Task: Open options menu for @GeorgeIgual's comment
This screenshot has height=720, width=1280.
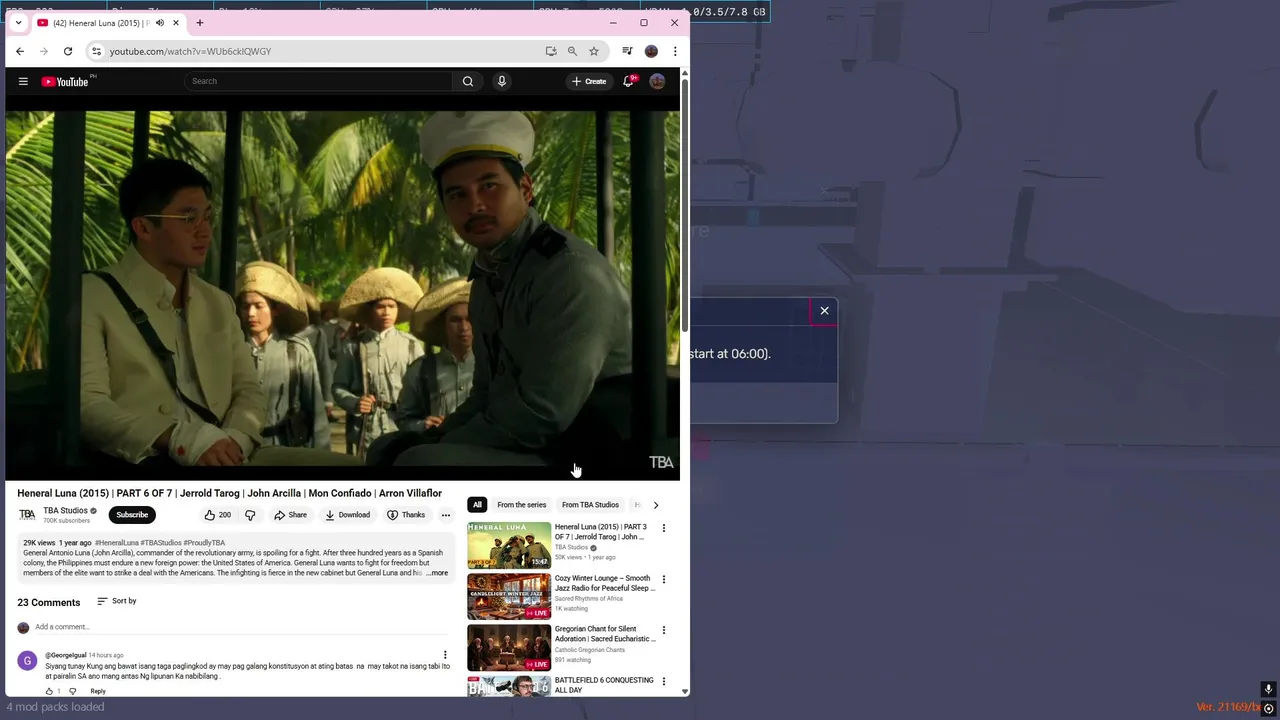Action: pos(446,655)
